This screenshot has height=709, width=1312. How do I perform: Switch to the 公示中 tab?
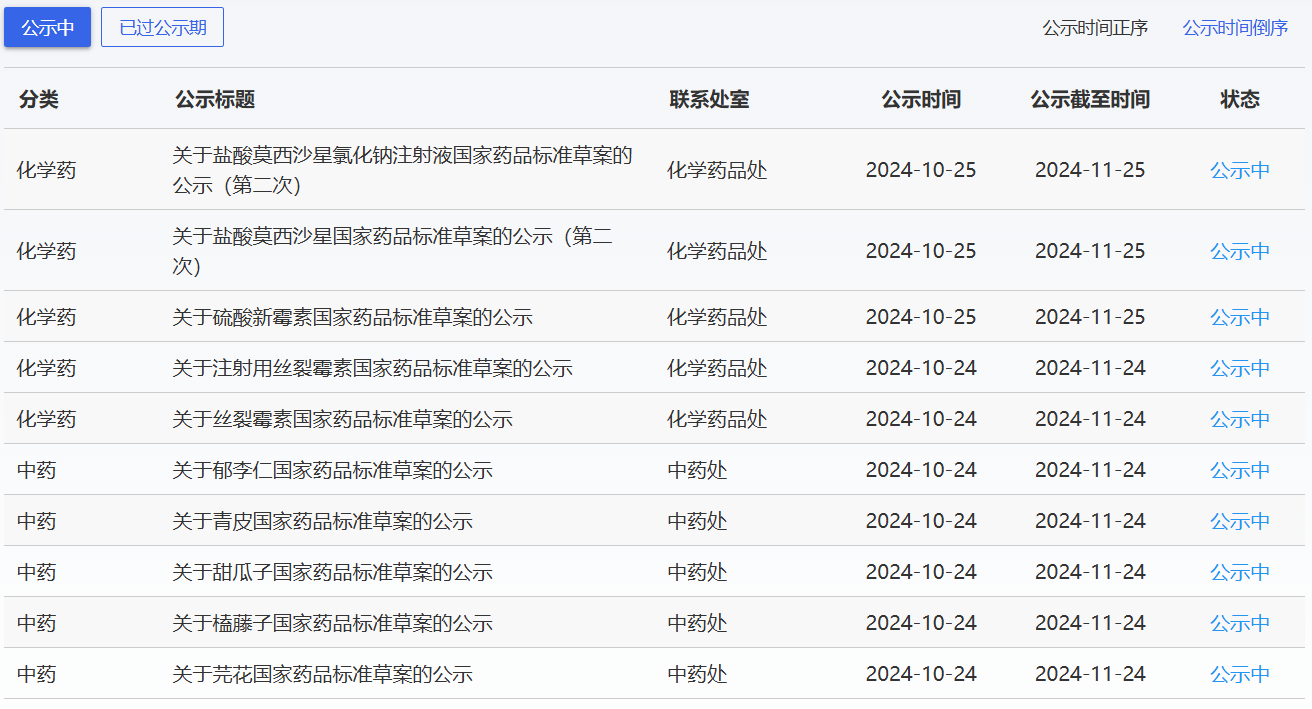point(48,27)
